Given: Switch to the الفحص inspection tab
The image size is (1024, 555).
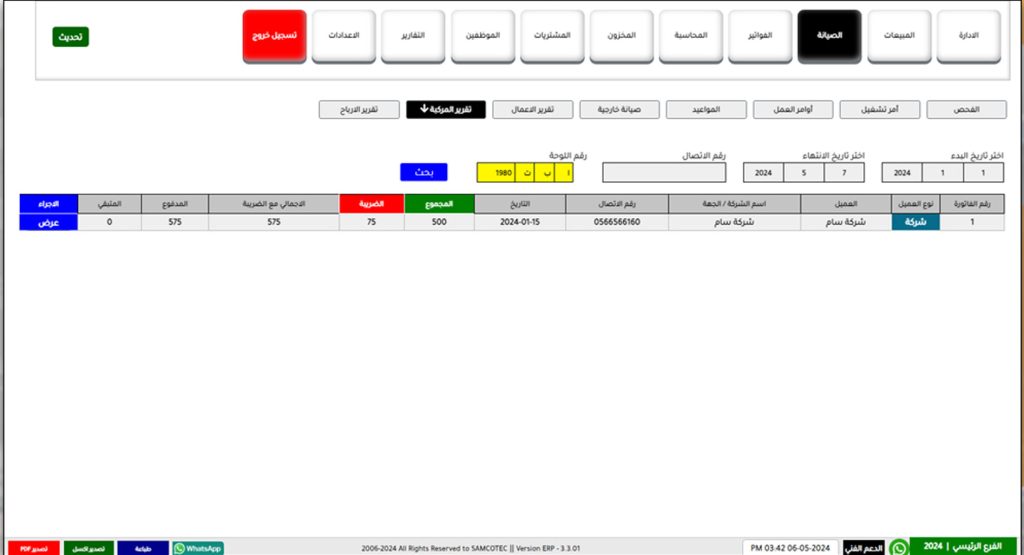Looking at the screenshot, I should [965, 109].
